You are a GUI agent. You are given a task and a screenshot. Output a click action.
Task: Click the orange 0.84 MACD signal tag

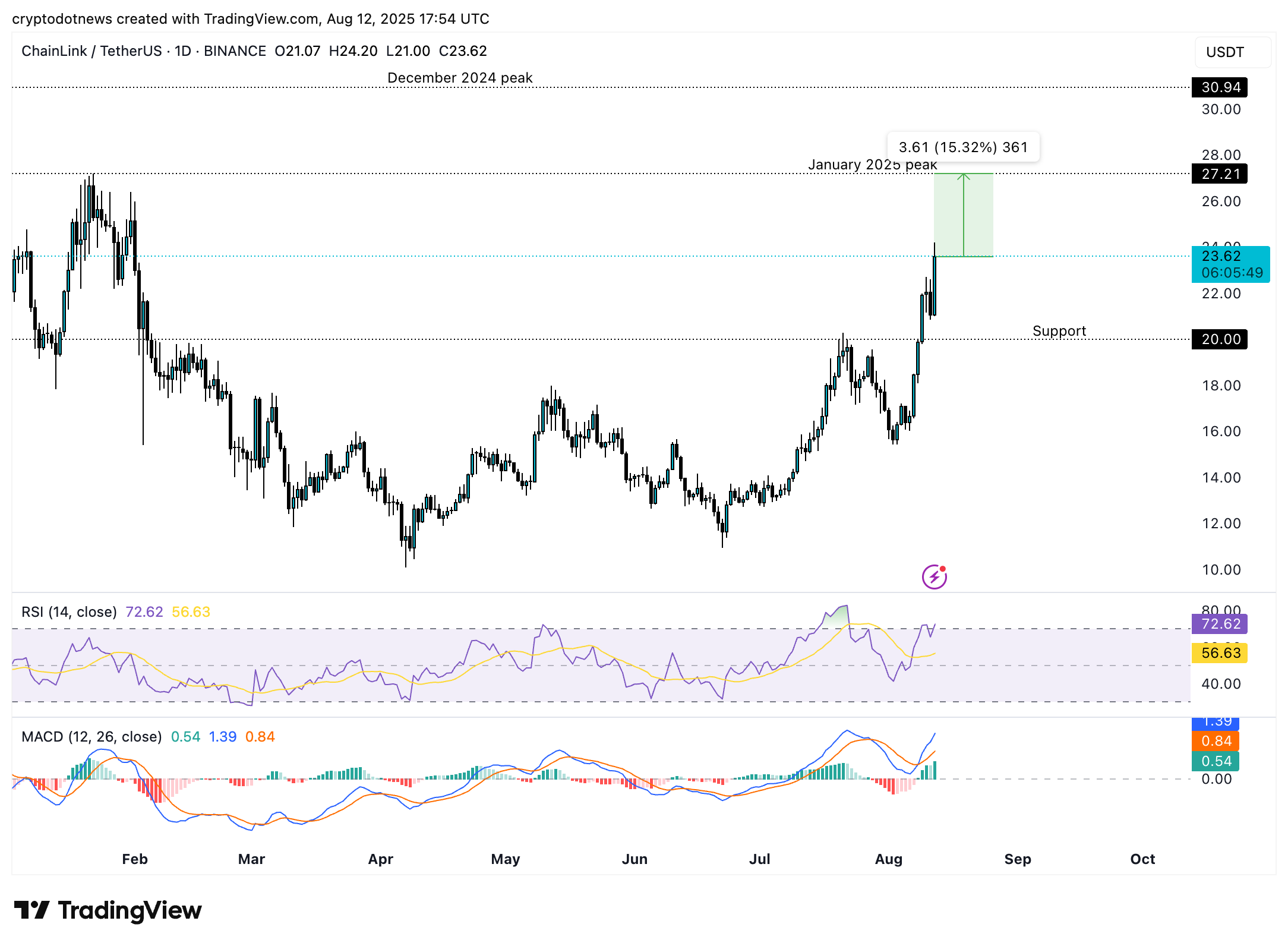tap(1216, 741)
